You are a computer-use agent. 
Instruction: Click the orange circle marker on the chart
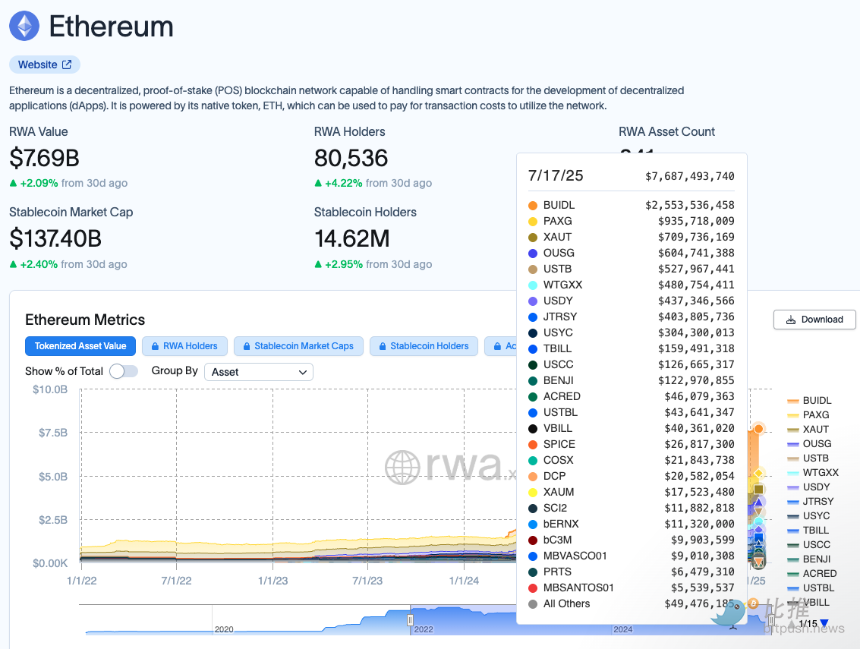pyautogui.click(x=759, y=429)
